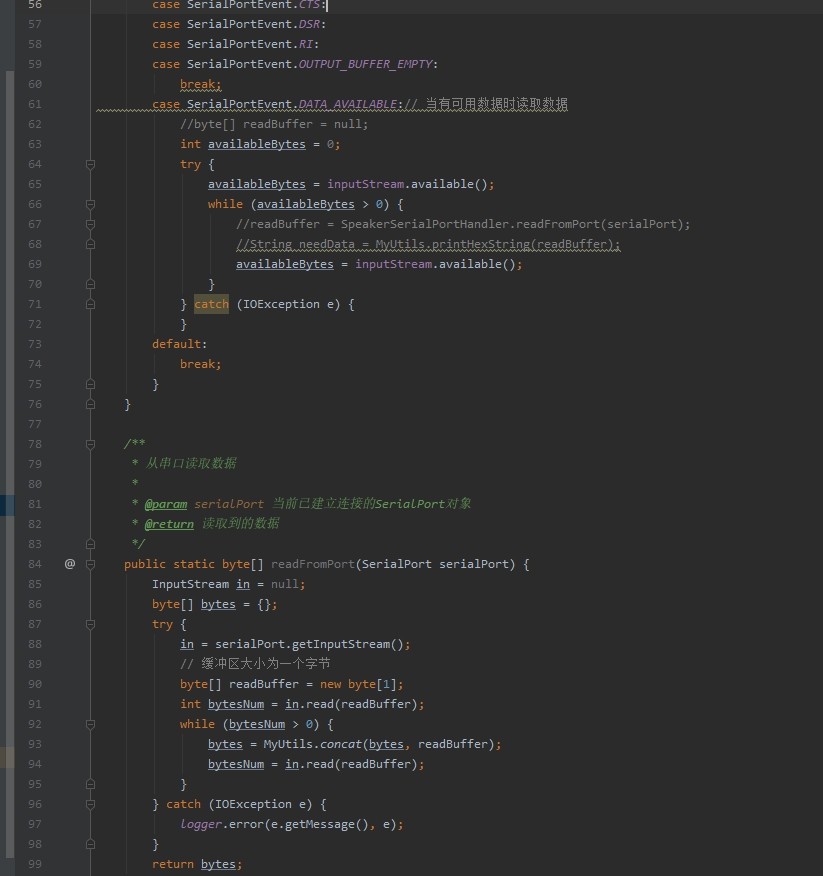The height and width of the screenshot is (876, 823).
Task: Collapse the readFromPort method at line 84
Action: (91, 564)
